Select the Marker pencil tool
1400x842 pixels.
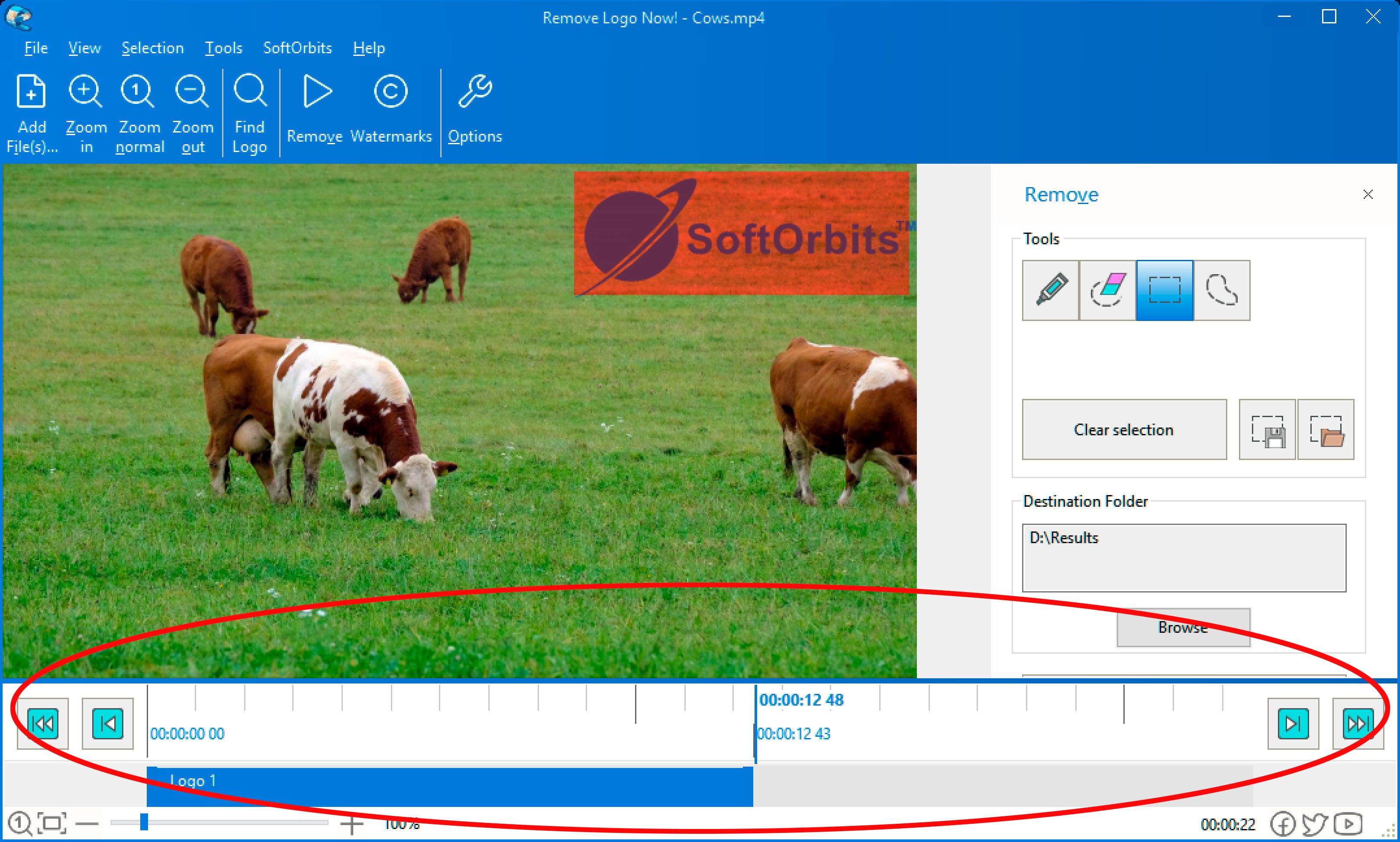pos(1050,291)
